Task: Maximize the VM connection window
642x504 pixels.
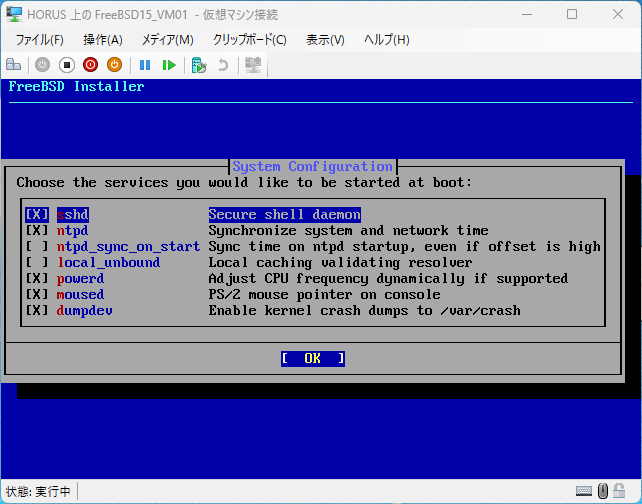Action: 572,14
